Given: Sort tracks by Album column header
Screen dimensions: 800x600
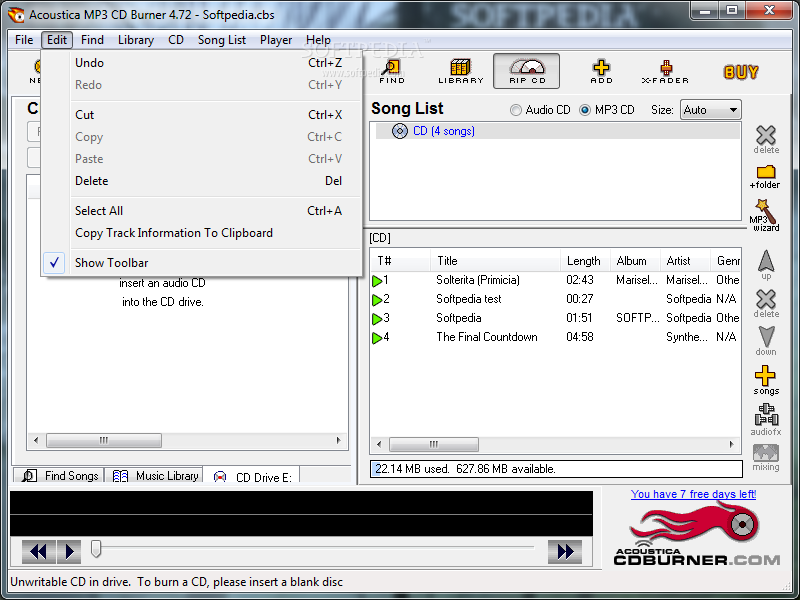Looking at the screenshot, I should (x=635, y=261).
